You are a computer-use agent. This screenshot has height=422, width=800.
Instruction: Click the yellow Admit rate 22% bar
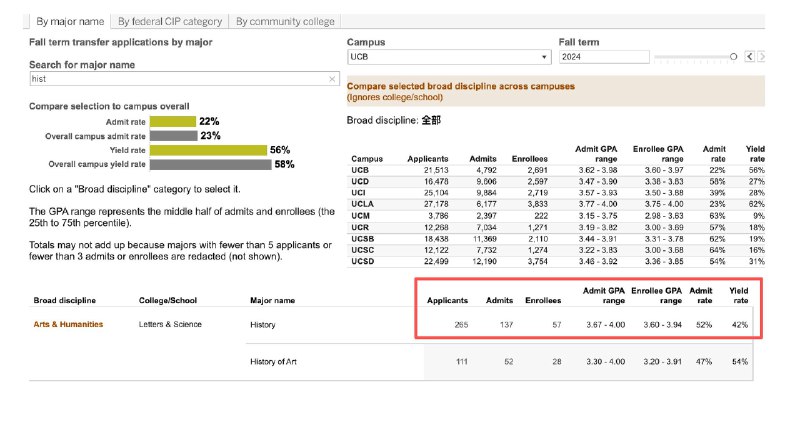tap(172, 121)
